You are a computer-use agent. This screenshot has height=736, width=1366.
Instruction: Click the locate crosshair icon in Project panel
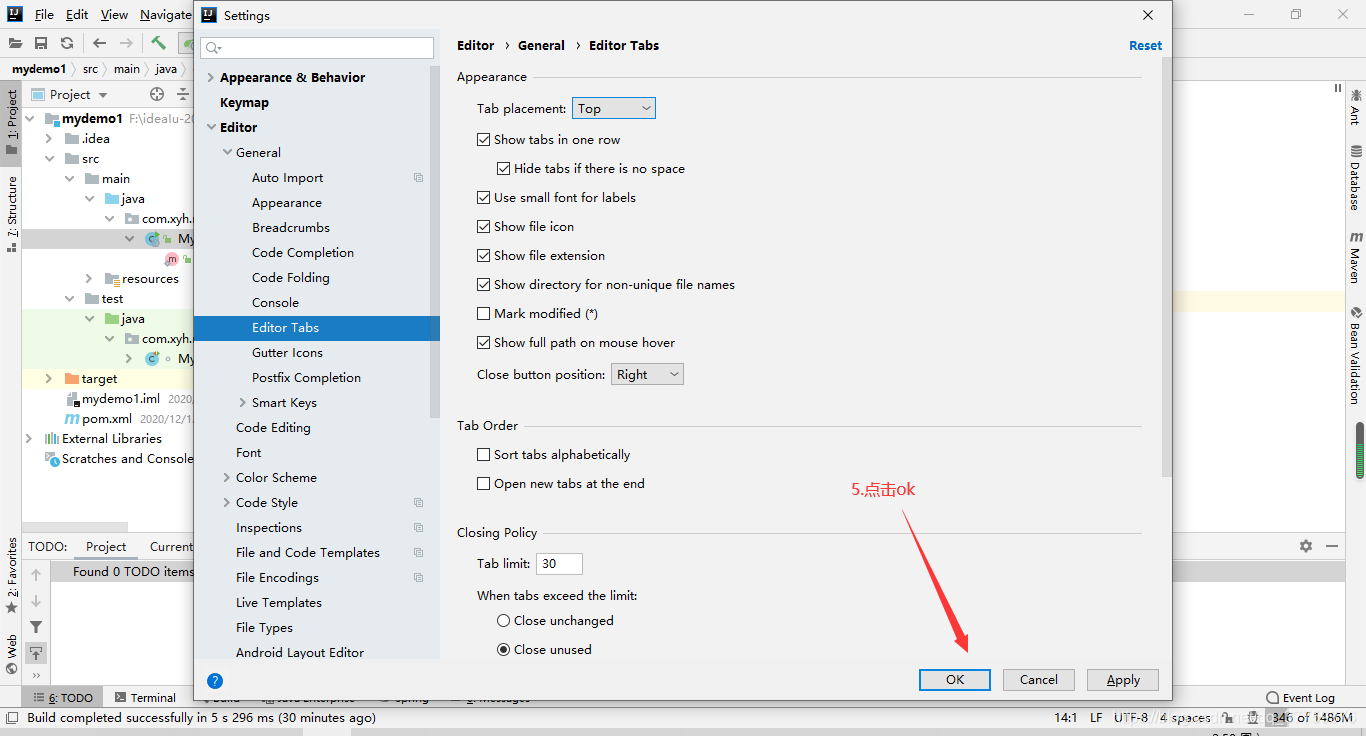tap(157, 94)
